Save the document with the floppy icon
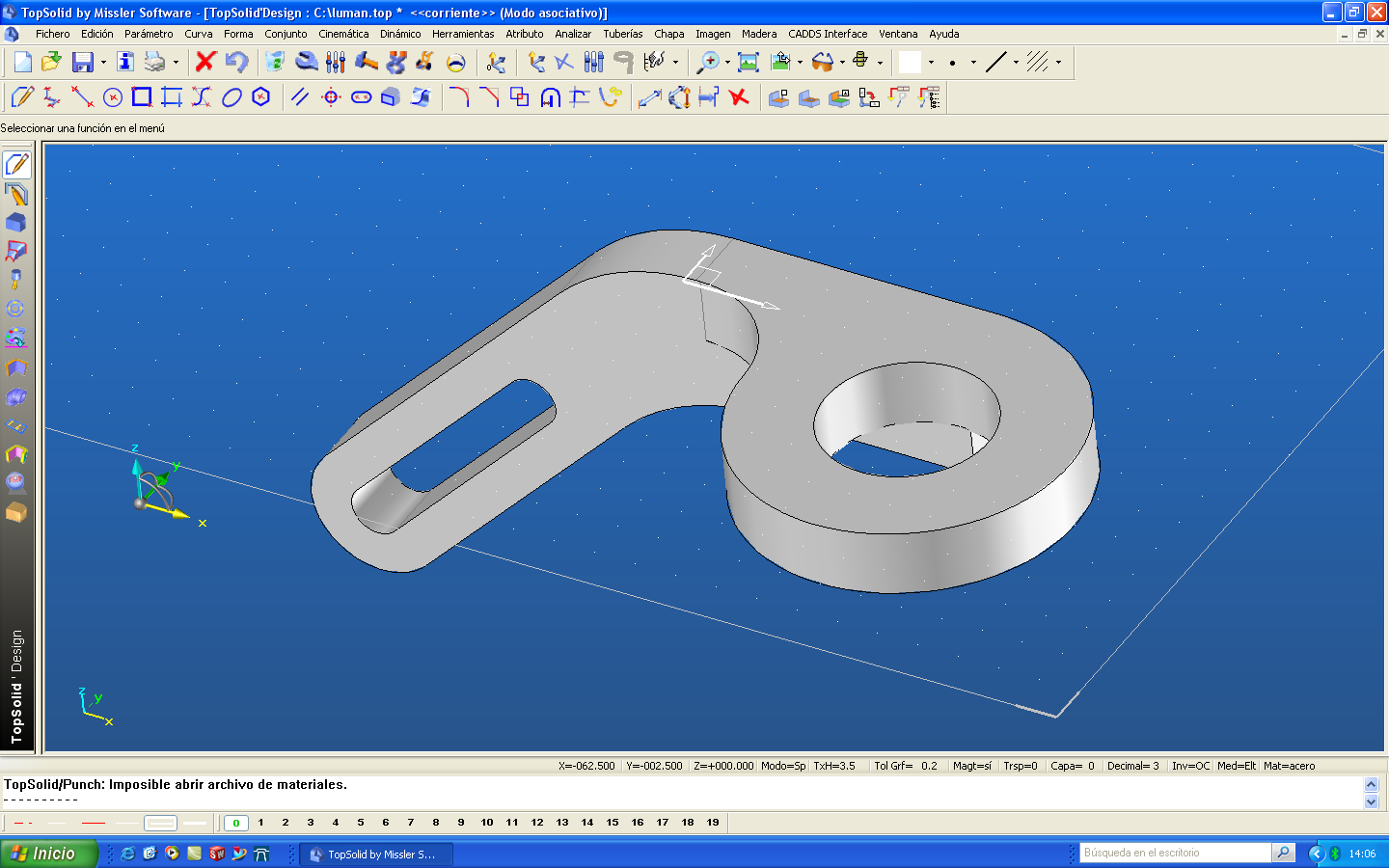 coord(83,62)
